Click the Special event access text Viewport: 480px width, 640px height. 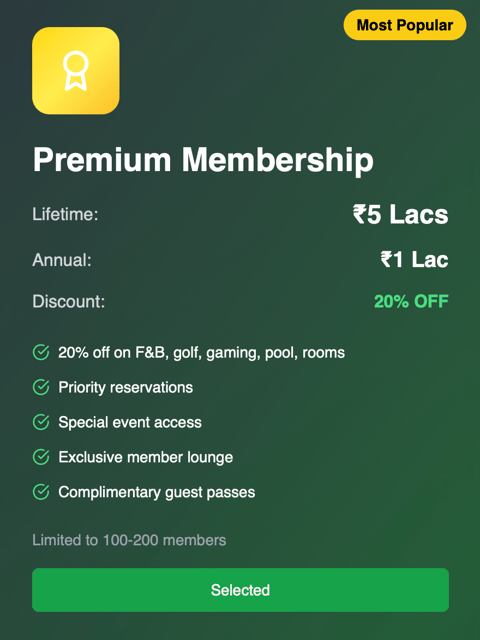pos(130,422)
